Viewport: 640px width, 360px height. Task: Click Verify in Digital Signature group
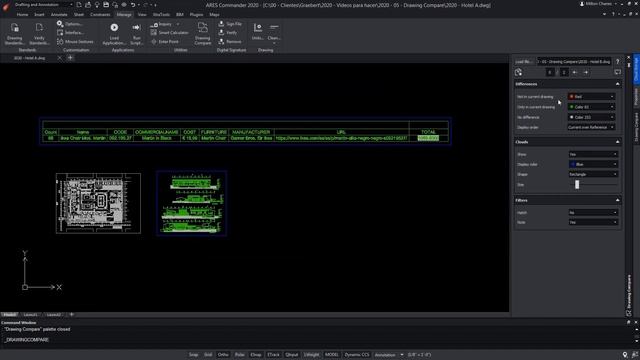tap(228, 33)
